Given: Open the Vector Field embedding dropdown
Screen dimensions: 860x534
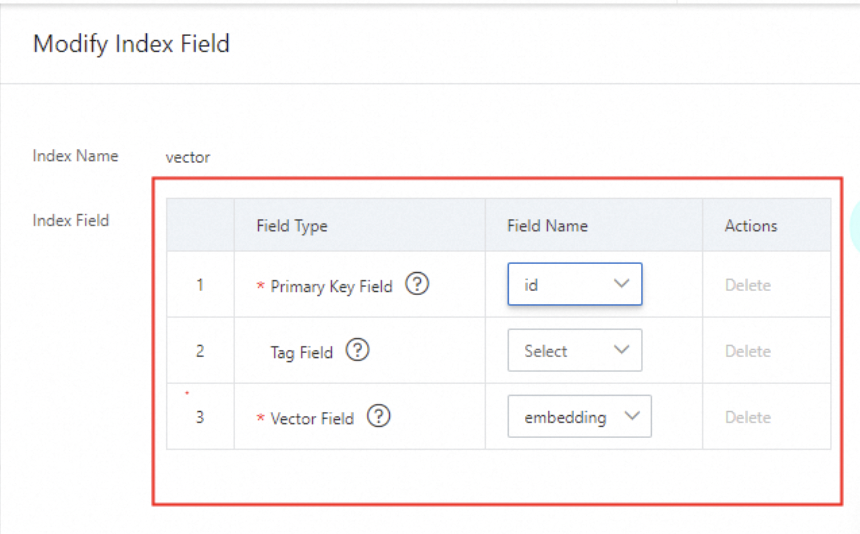Looking at the screenshot, I should point(579,417).
